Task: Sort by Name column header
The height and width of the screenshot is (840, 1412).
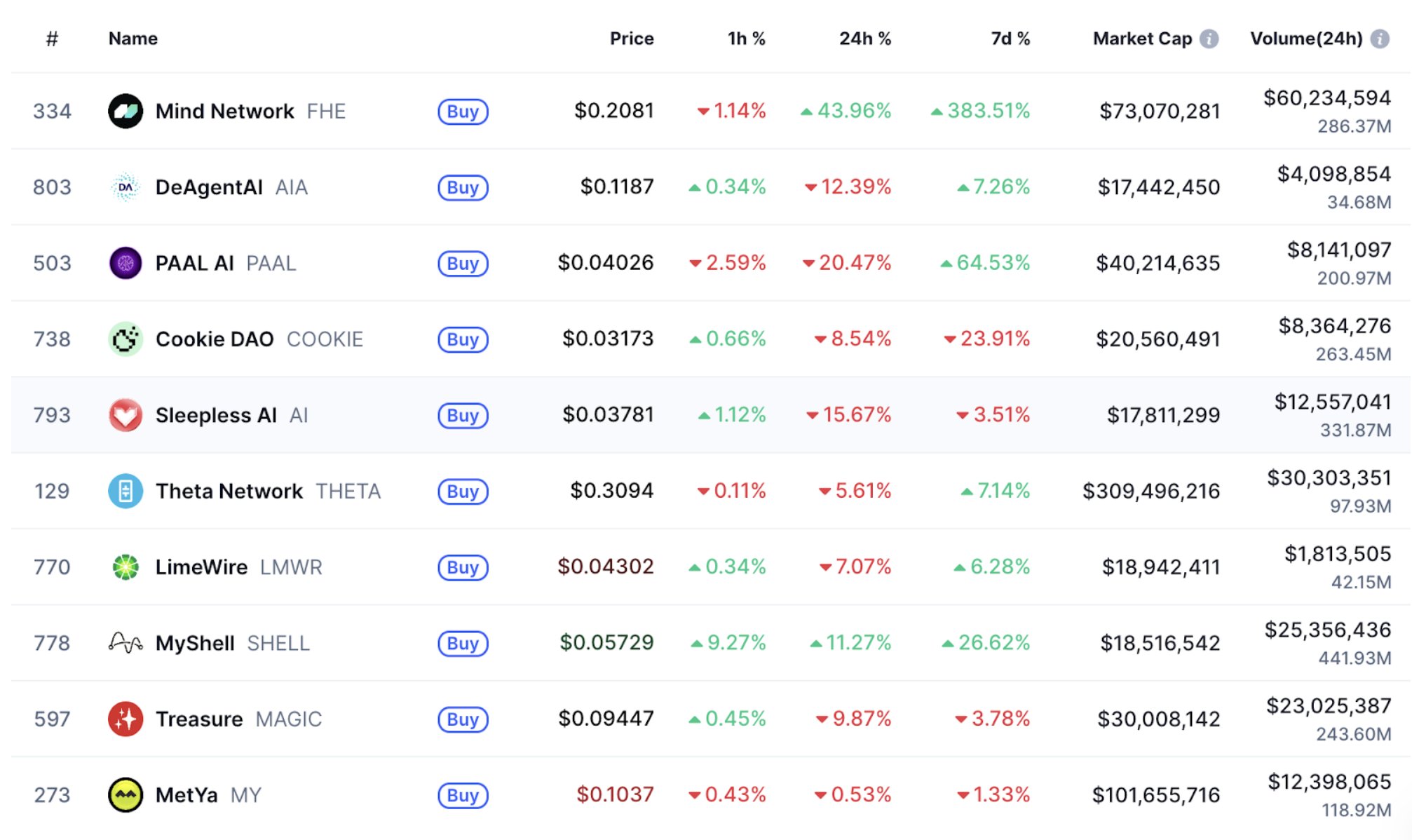Action: click(x=133, y=39)
